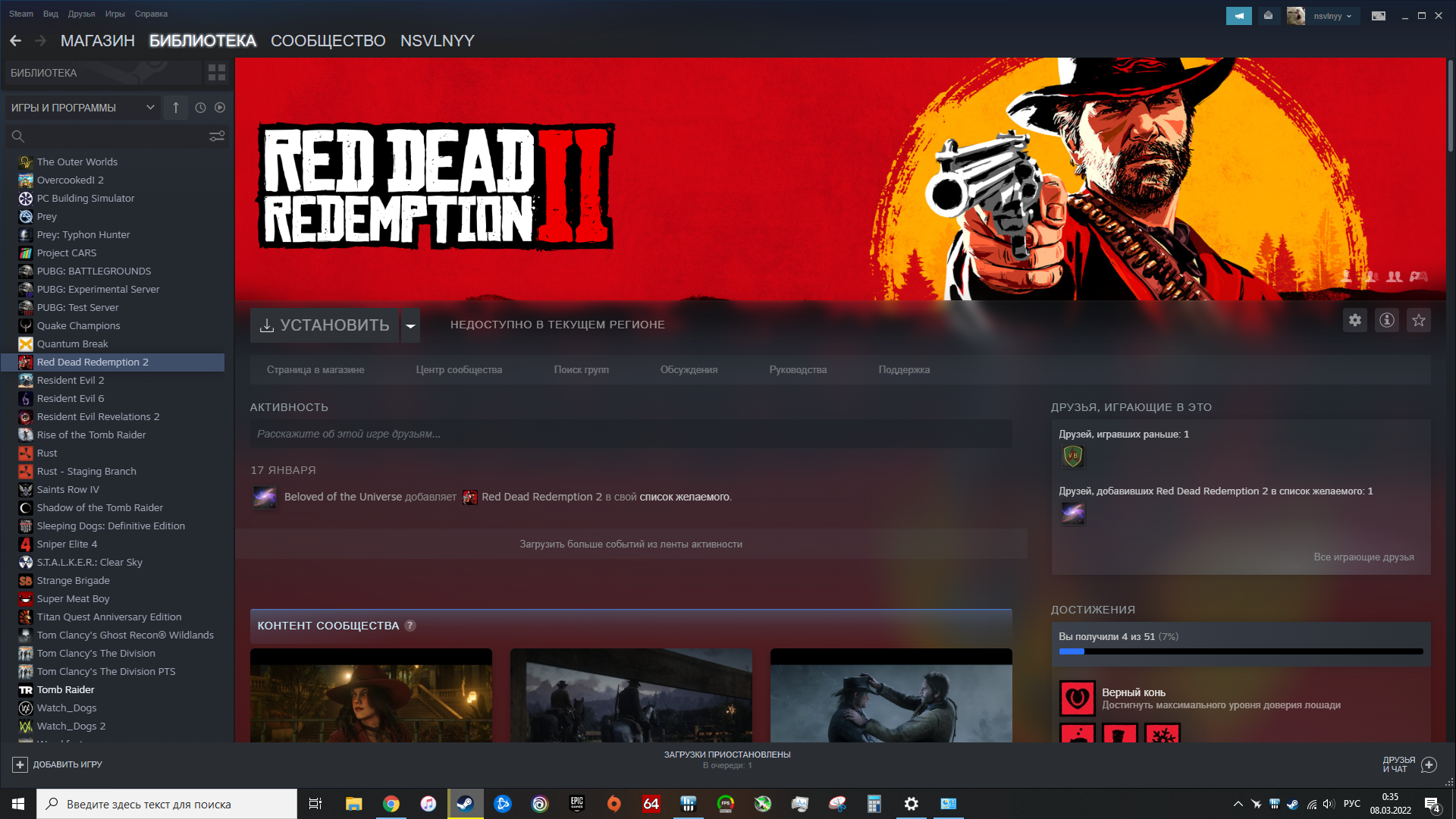Click the add game plus icon
The width and height of the screenshot is (1456, 819).
coord(20,764)
